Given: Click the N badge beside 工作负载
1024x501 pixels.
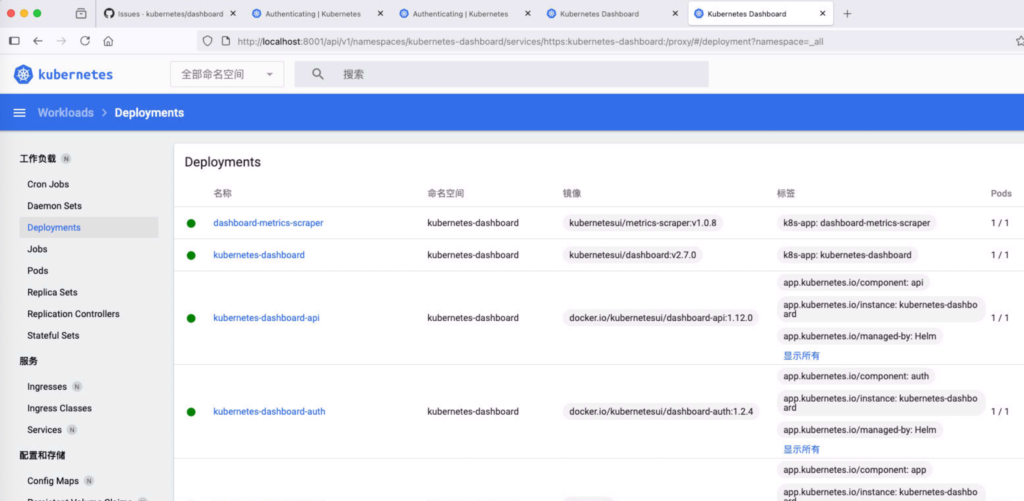Looking at the screenshot, I should (x=66, y=159).
